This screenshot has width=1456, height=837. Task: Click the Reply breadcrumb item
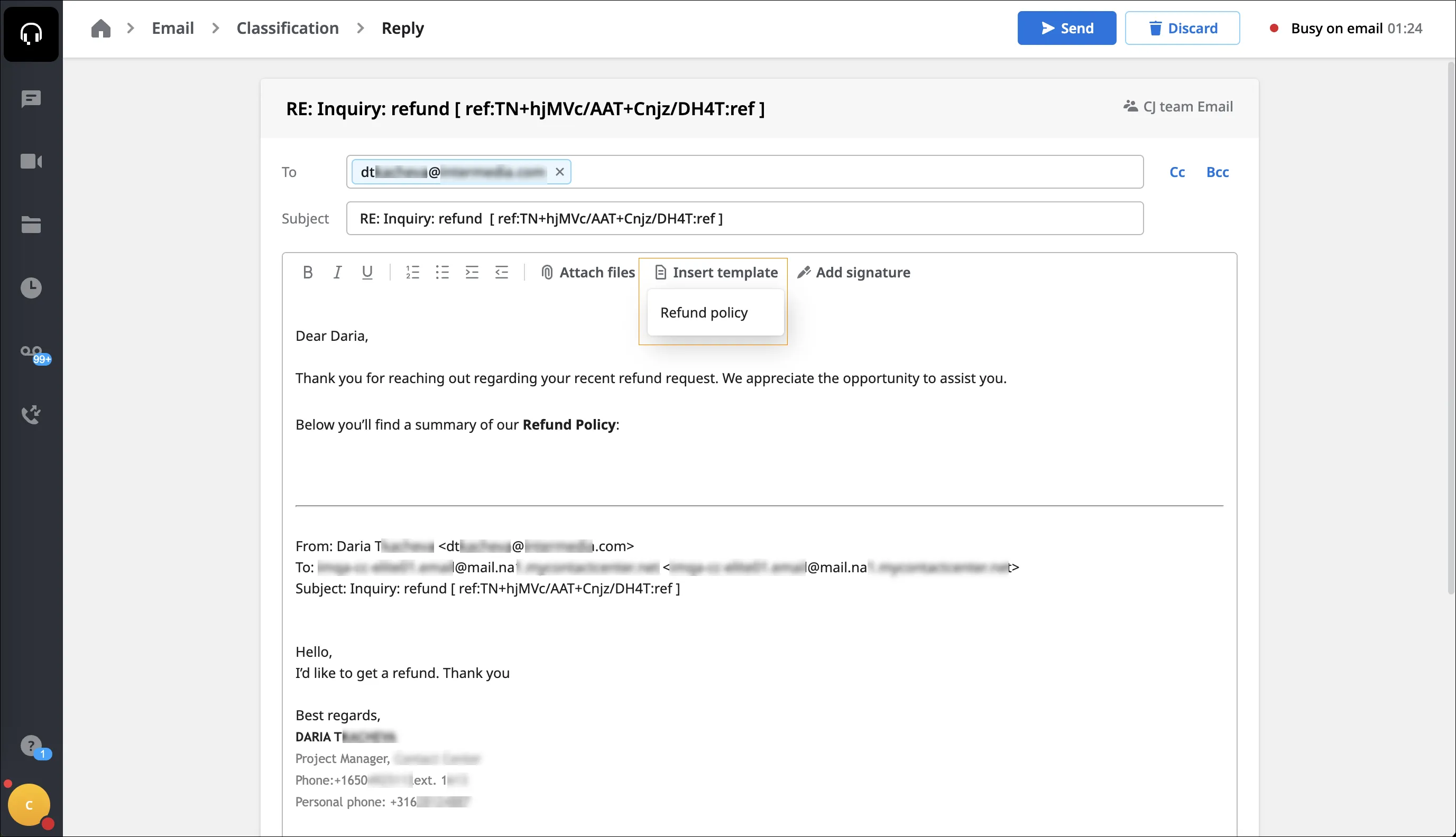tap(402, 28)
